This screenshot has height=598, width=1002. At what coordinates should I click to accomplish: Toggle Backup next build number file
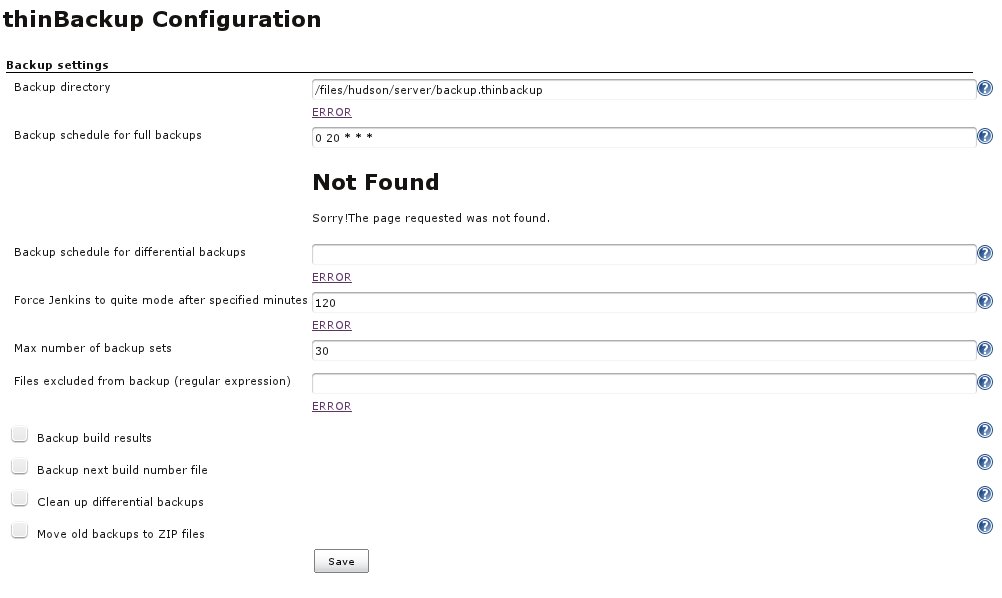[19, 467]
